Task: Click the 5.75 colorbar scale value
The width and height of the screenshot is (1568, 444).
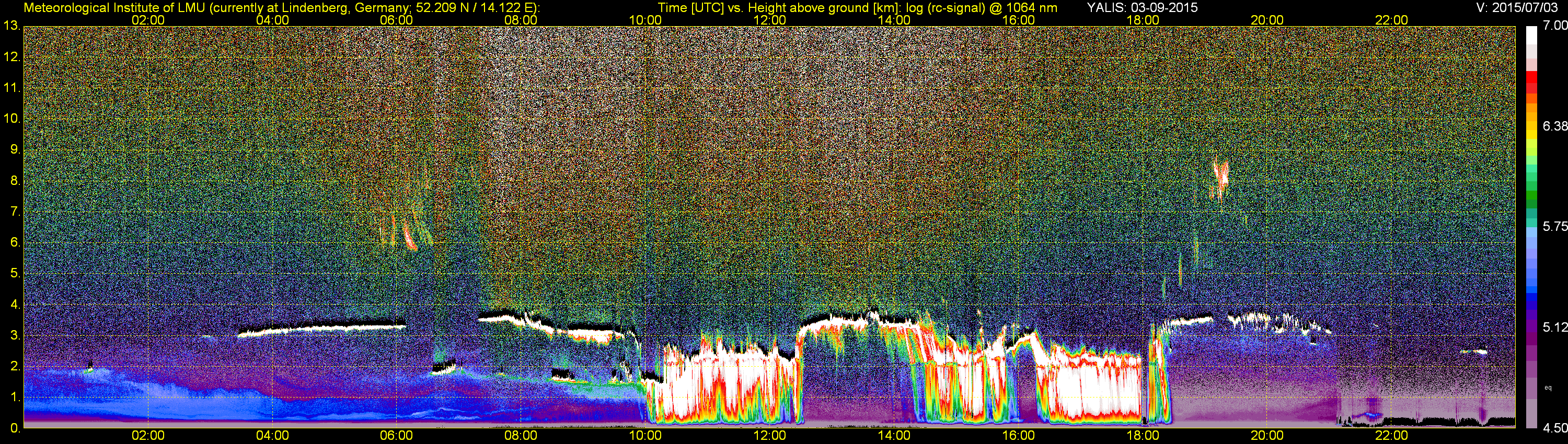Action: (1555, 226)
